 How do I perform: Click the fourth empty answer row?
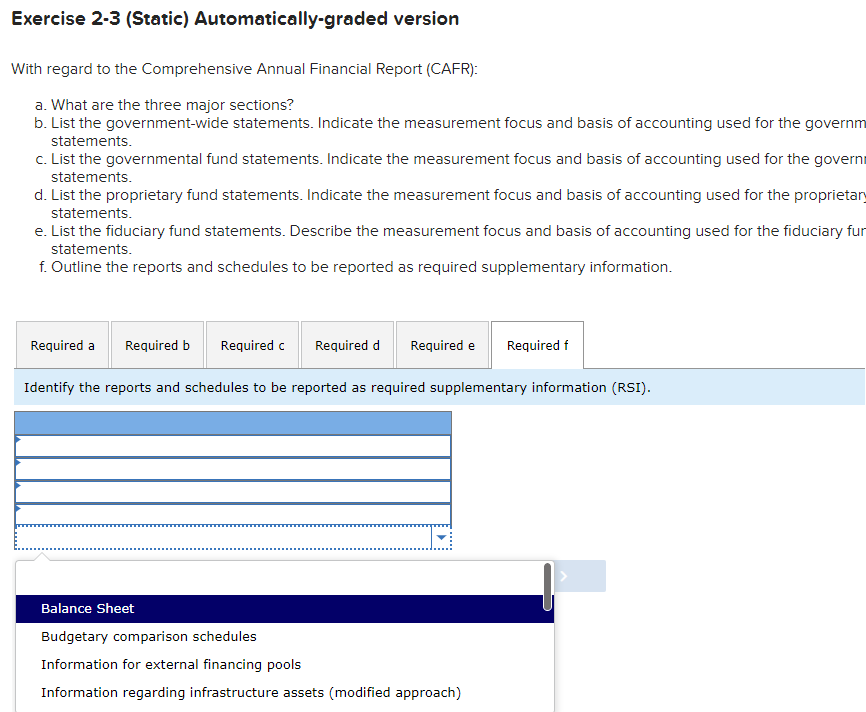click(x=233, y=515)
